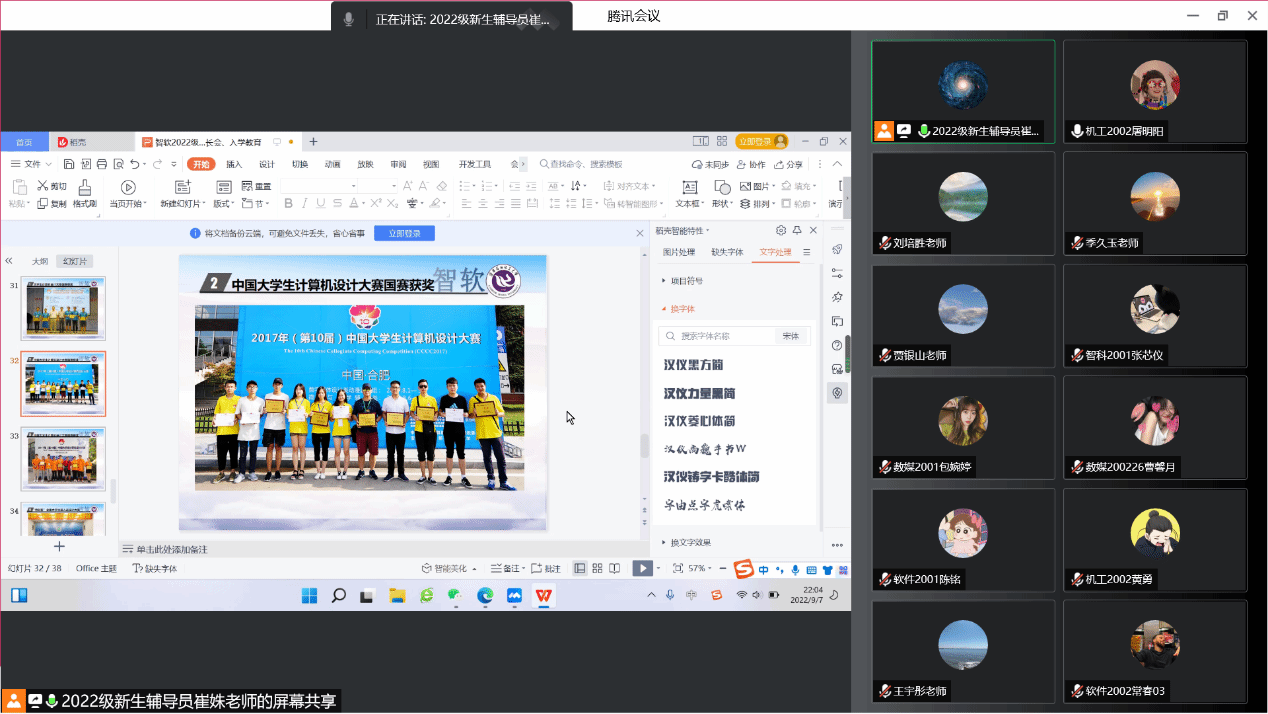Open the 新建幻灯片 dropdown
Viewport: 1268px width, 714px height.
tap(183, 204)
